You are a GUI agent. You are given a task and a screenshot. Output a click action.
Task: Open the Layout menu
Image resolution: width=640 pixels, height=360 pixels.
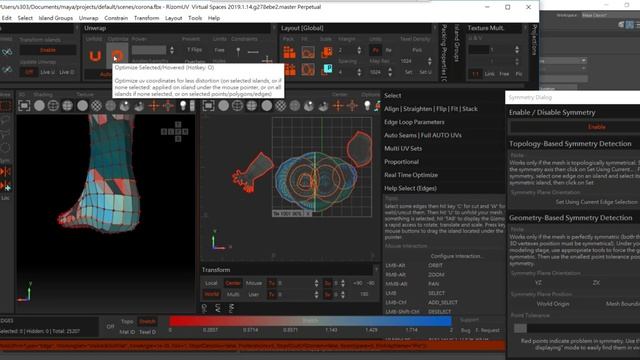coord(173,18)
